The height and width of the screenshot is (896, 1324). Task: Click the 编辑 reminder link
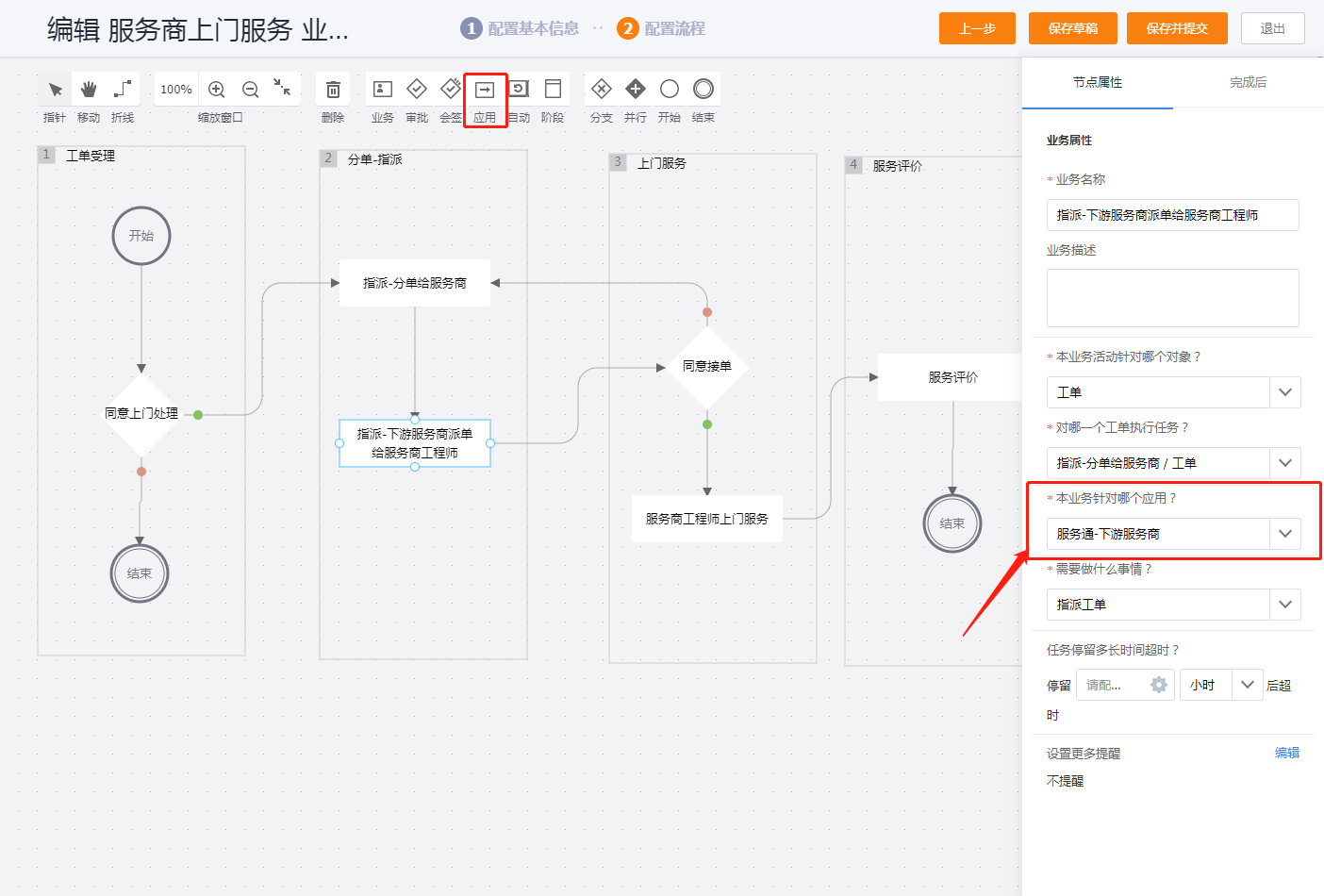(1287, 753)
